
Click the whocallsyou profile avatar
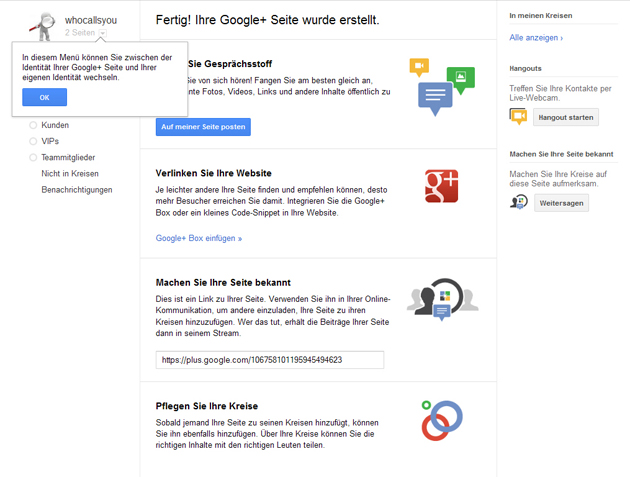coord(43,26)
